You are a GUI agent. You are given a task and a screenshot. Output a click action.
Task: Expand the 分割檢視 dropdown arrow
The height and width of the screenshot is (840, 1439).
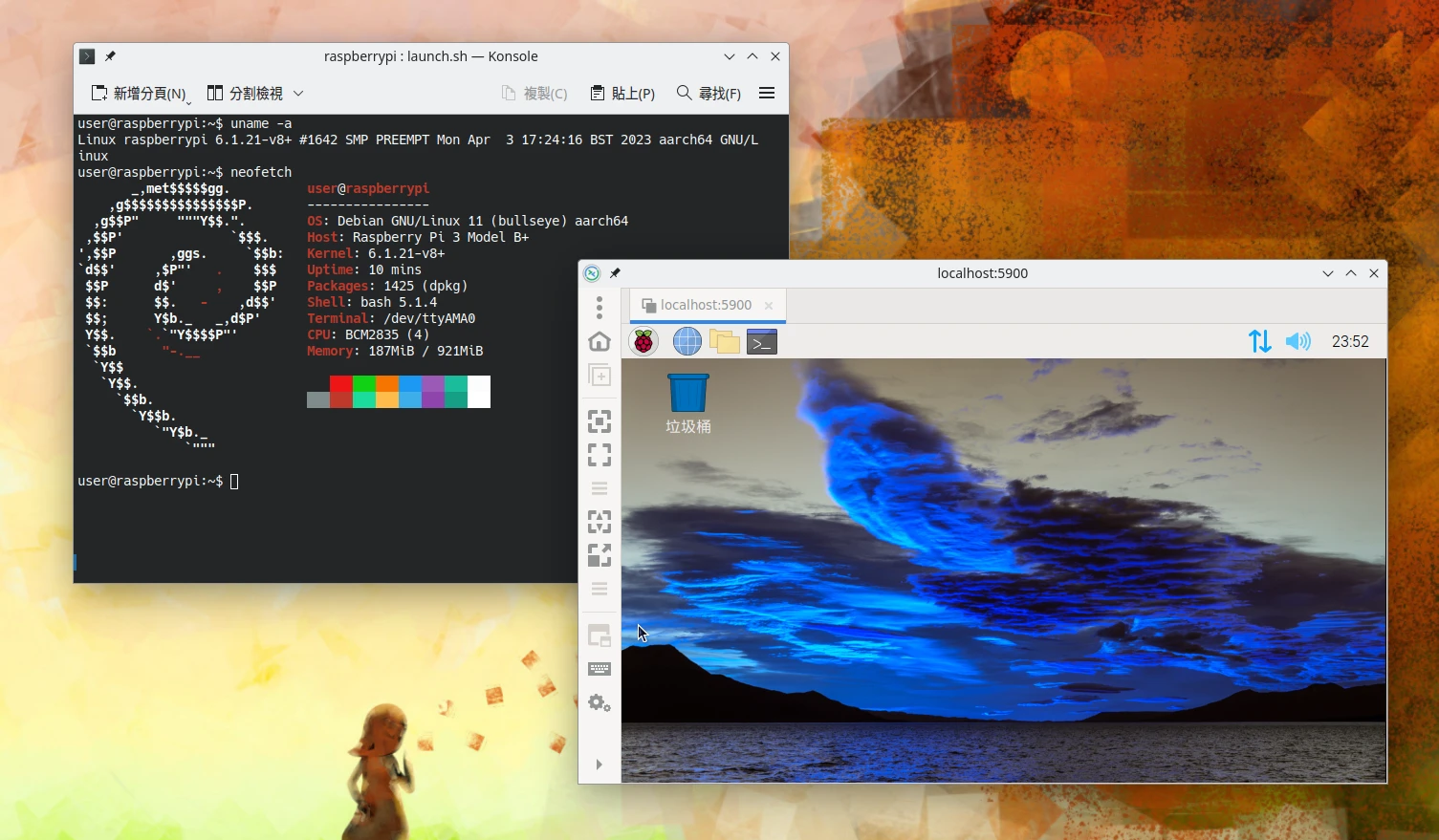[x=298, y=94]
